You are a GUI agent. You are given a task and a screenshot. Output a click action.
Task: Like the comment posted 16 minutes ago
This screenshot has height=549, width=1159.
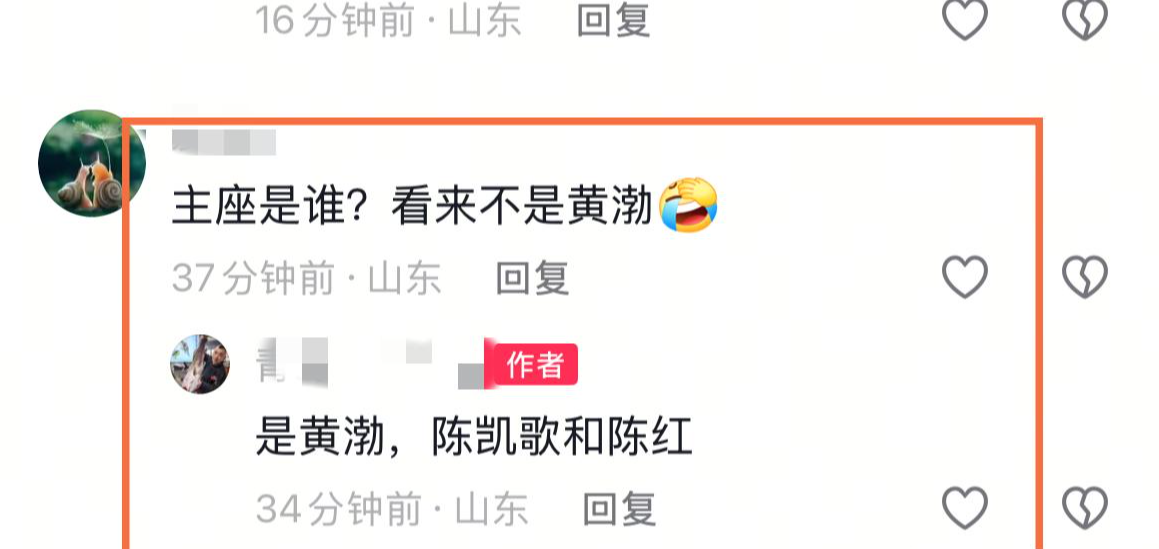click(965, 19)
